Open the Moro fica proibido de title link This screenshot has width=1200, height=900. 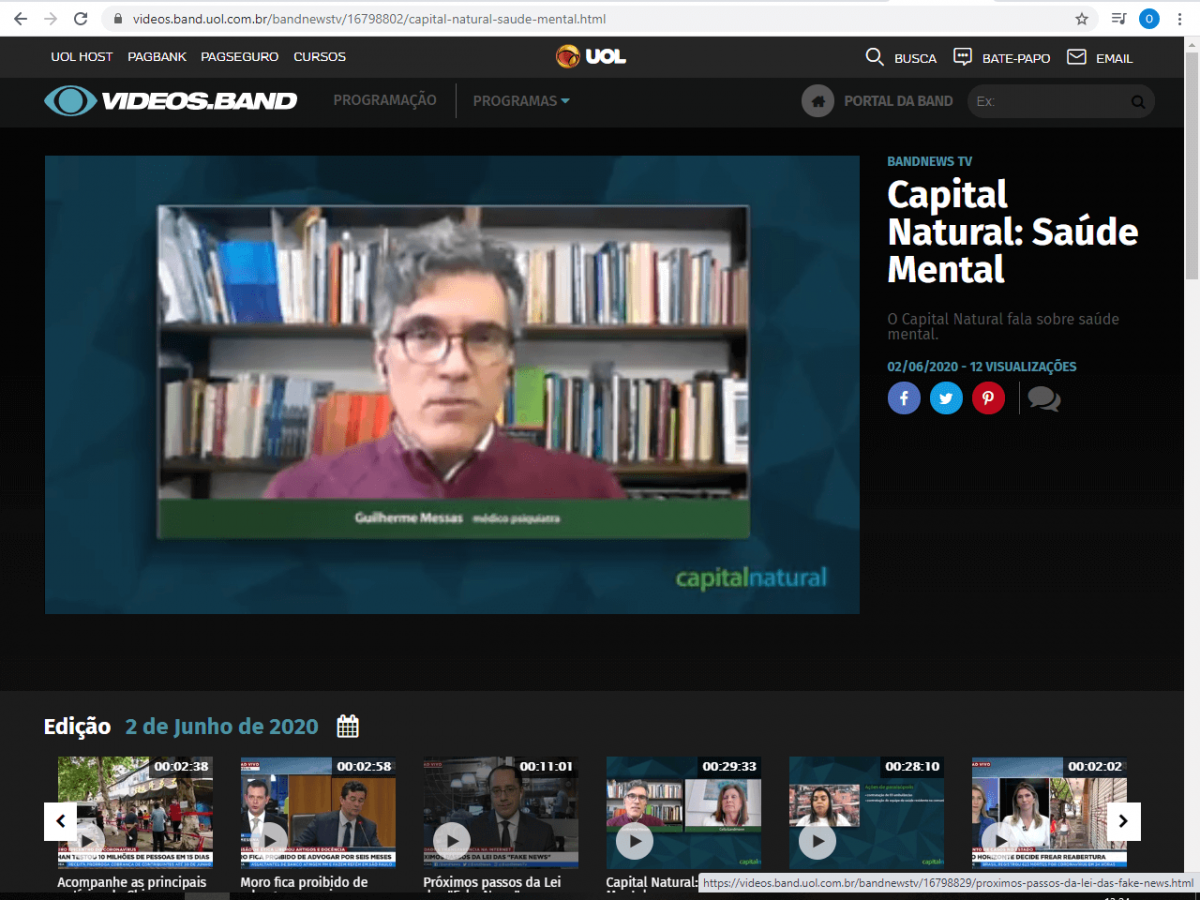click(304, 882)
